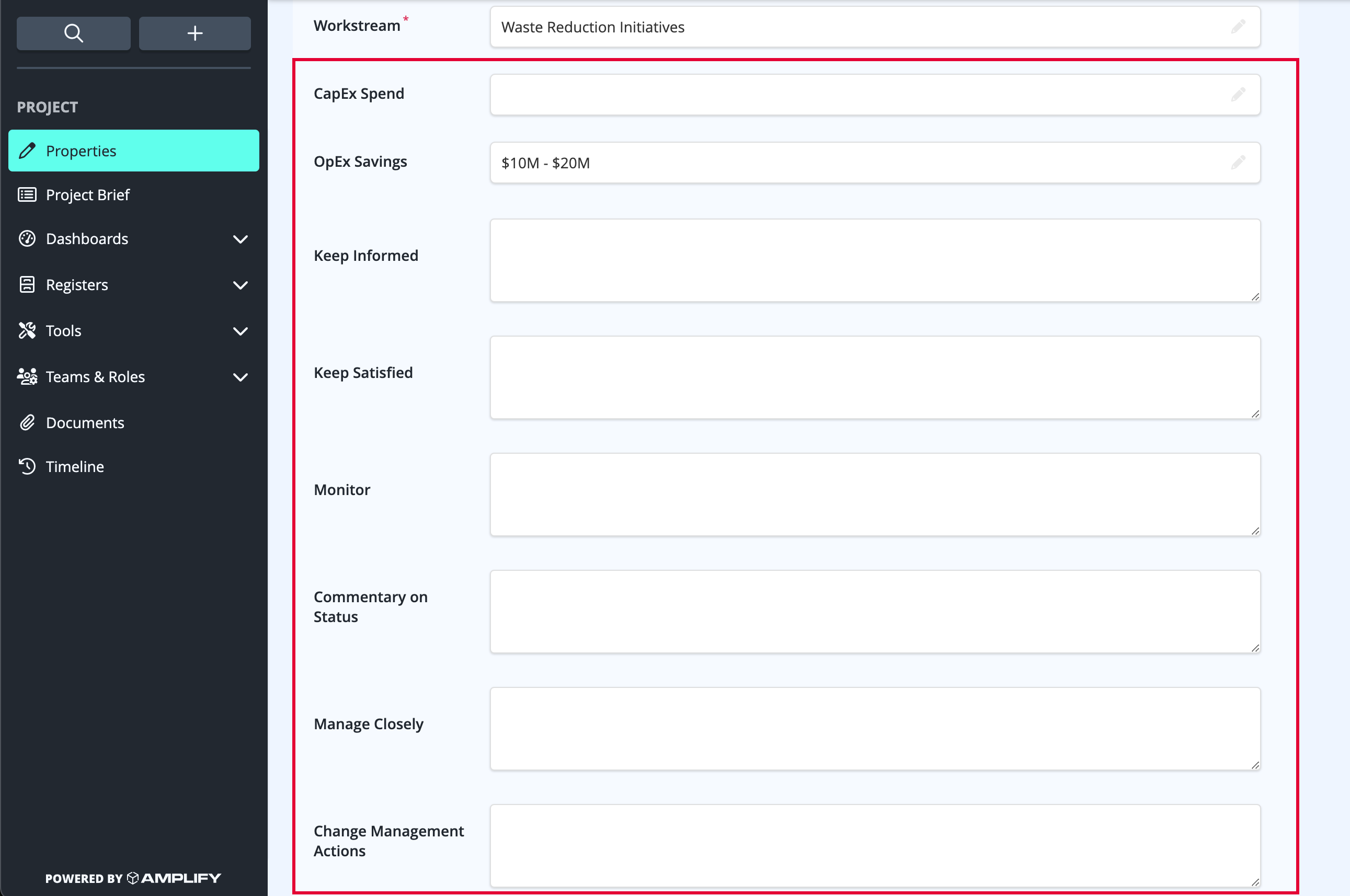Click the OpEx Savings label
This screenshot has height=896, width=1350.
point(360,162)
